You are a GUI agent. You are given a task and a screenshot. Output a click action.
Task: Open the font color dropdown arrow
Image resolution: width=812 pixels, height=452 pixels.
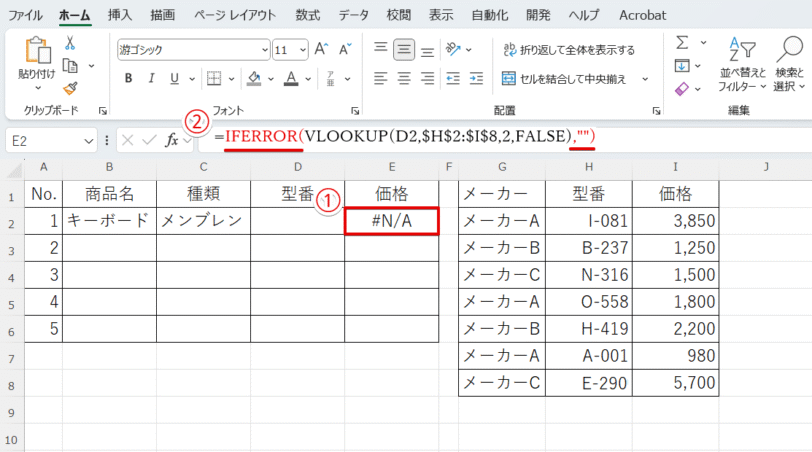[x=308, y=79]
